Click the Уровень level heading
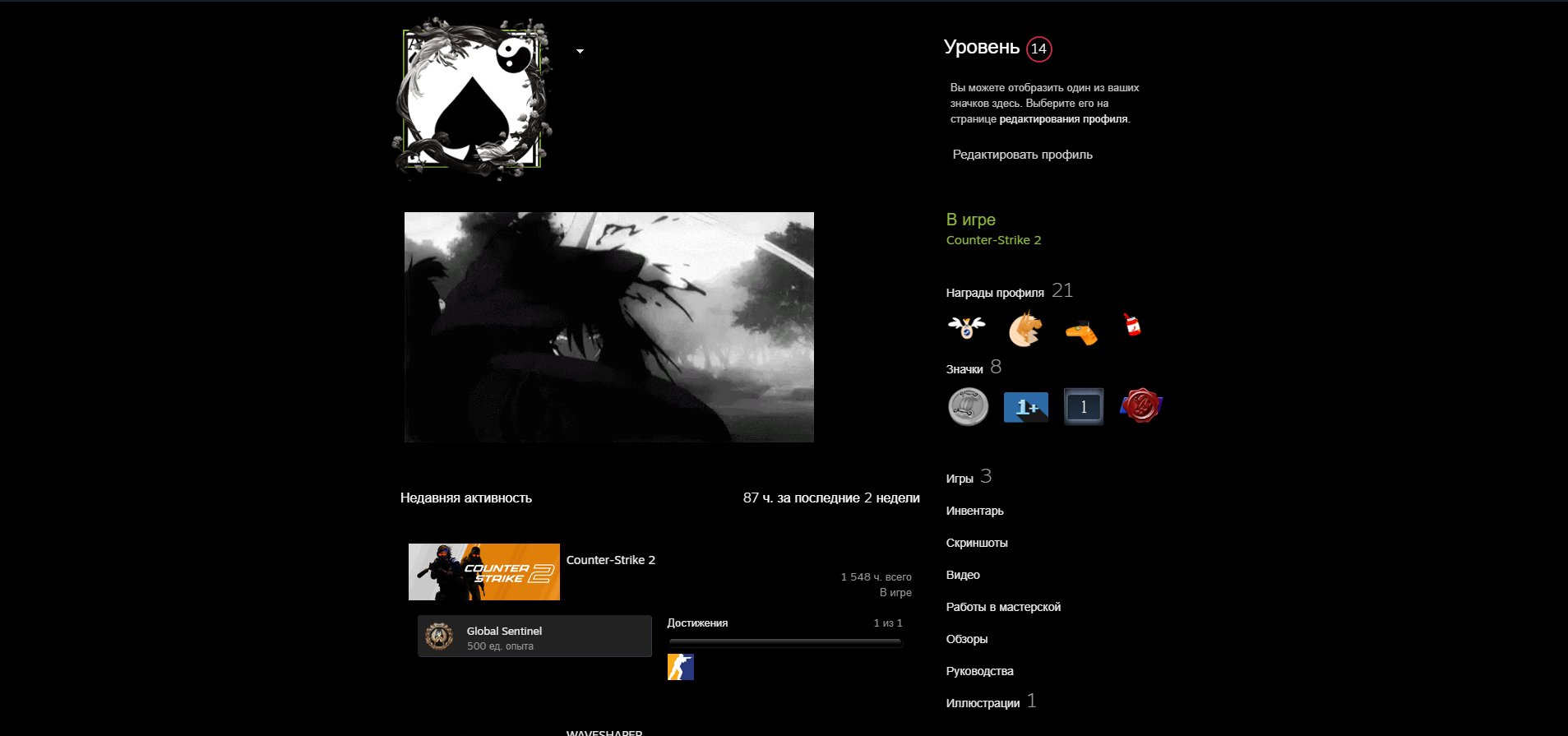Image resolution: width=1568 pixels, height=736 pixels. (x=982, y=47)
